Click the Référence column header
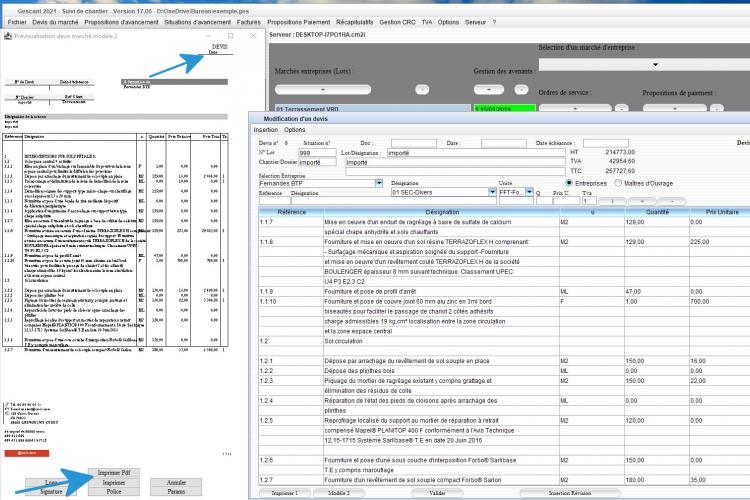This screenshot has height=500, width=750. pos(291,211)
